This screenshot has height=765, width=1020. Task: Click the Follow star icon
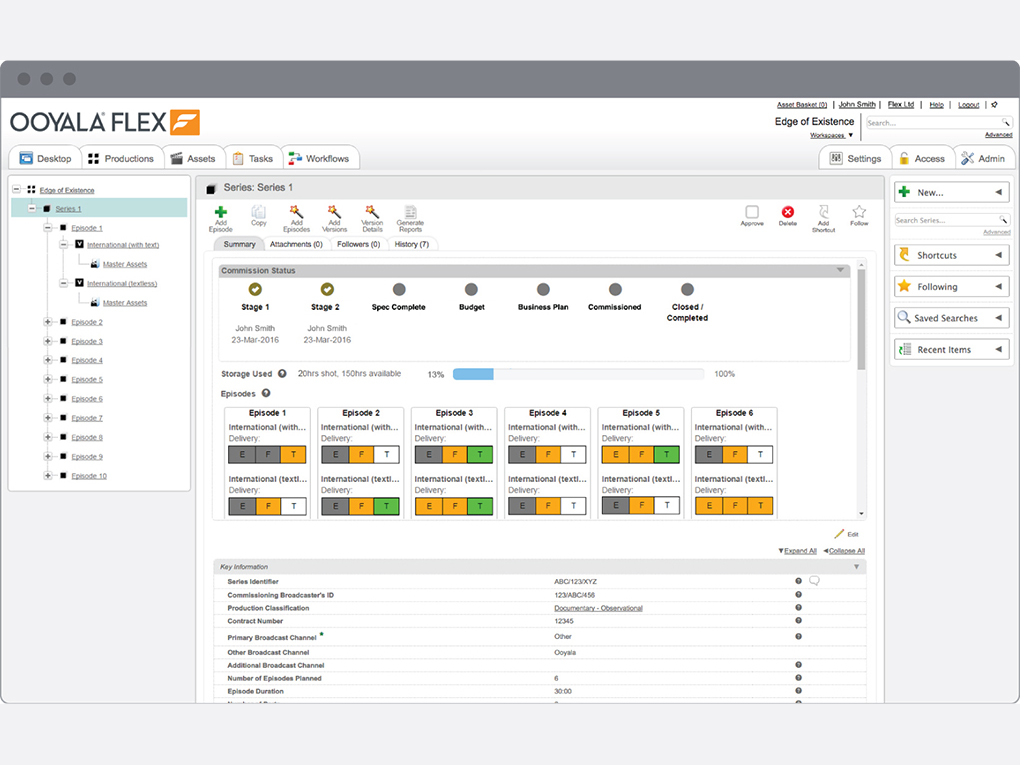click(x=859, y=212)
